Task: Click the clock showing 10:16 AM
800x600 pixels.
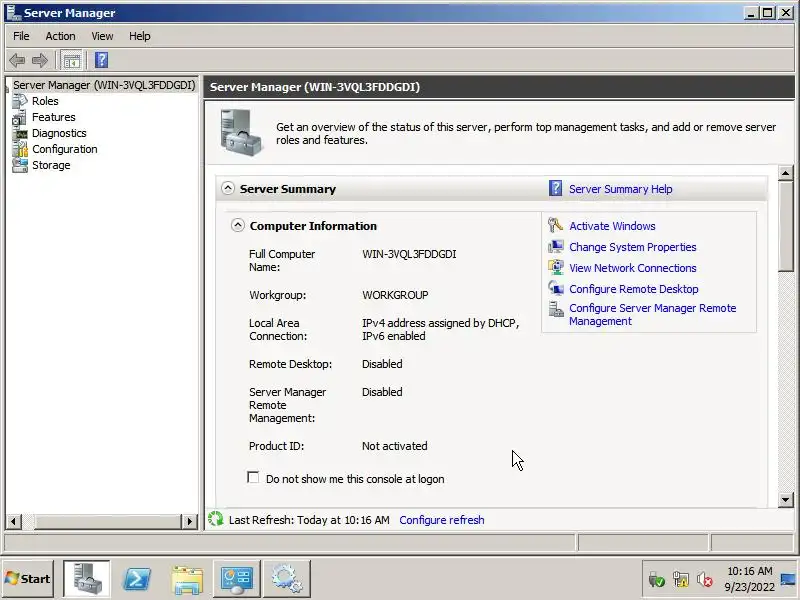Action: pyautogui.click(x=749, y=571)
